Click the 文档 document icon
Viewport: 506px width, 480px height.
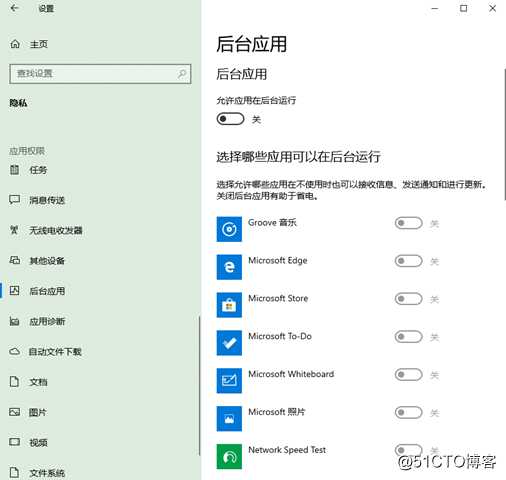pyautogui.click(x=14, y=382)
